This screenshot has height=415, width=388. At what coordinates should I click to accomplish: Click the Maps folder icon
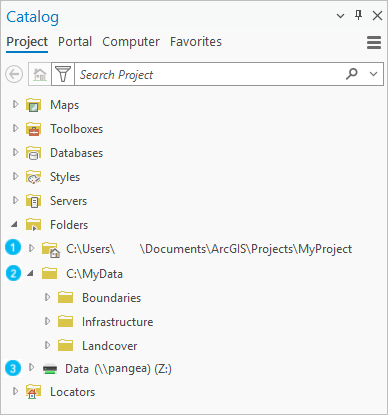tap(33, 105)
